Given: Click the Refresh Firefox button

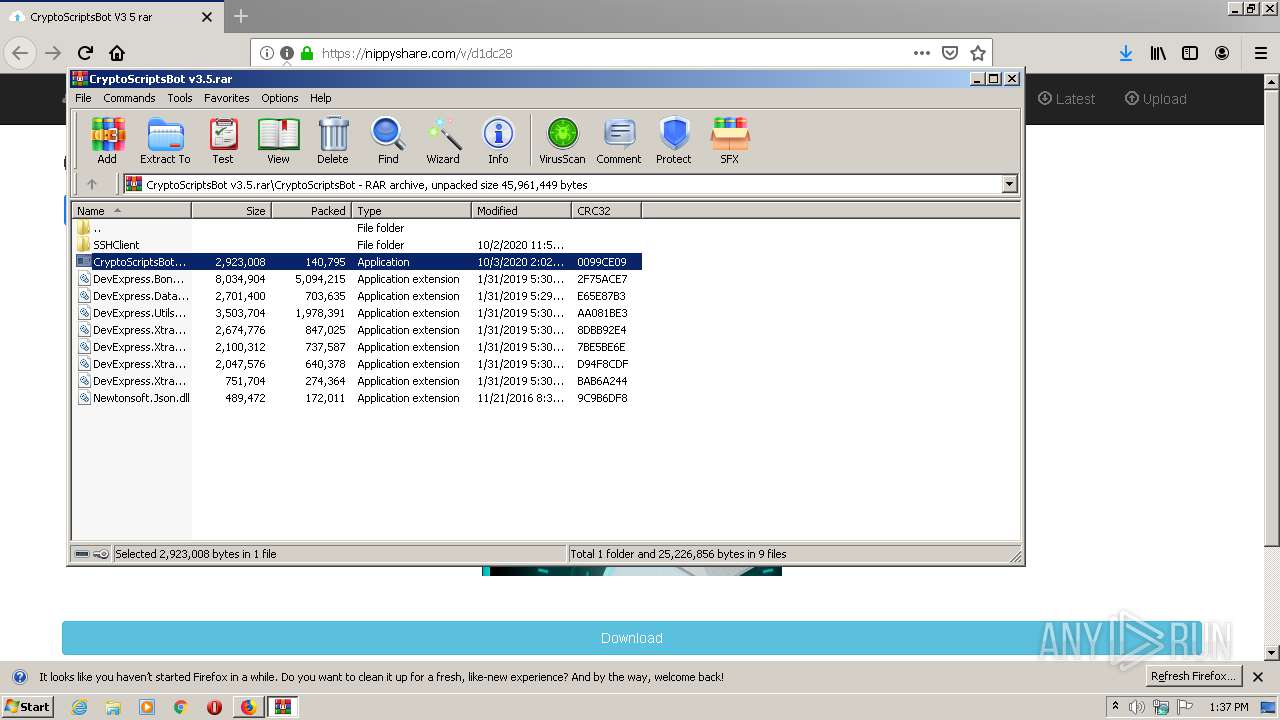Looking at the screenshot, I should (x=1194, y=676).
